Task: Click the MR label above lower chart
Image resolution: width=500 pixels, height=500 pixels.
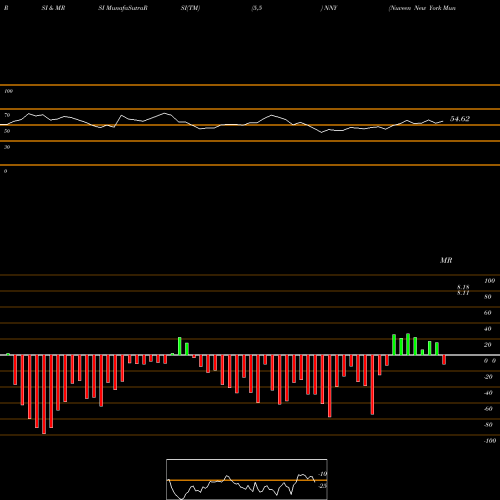Action: click(446, 260)
